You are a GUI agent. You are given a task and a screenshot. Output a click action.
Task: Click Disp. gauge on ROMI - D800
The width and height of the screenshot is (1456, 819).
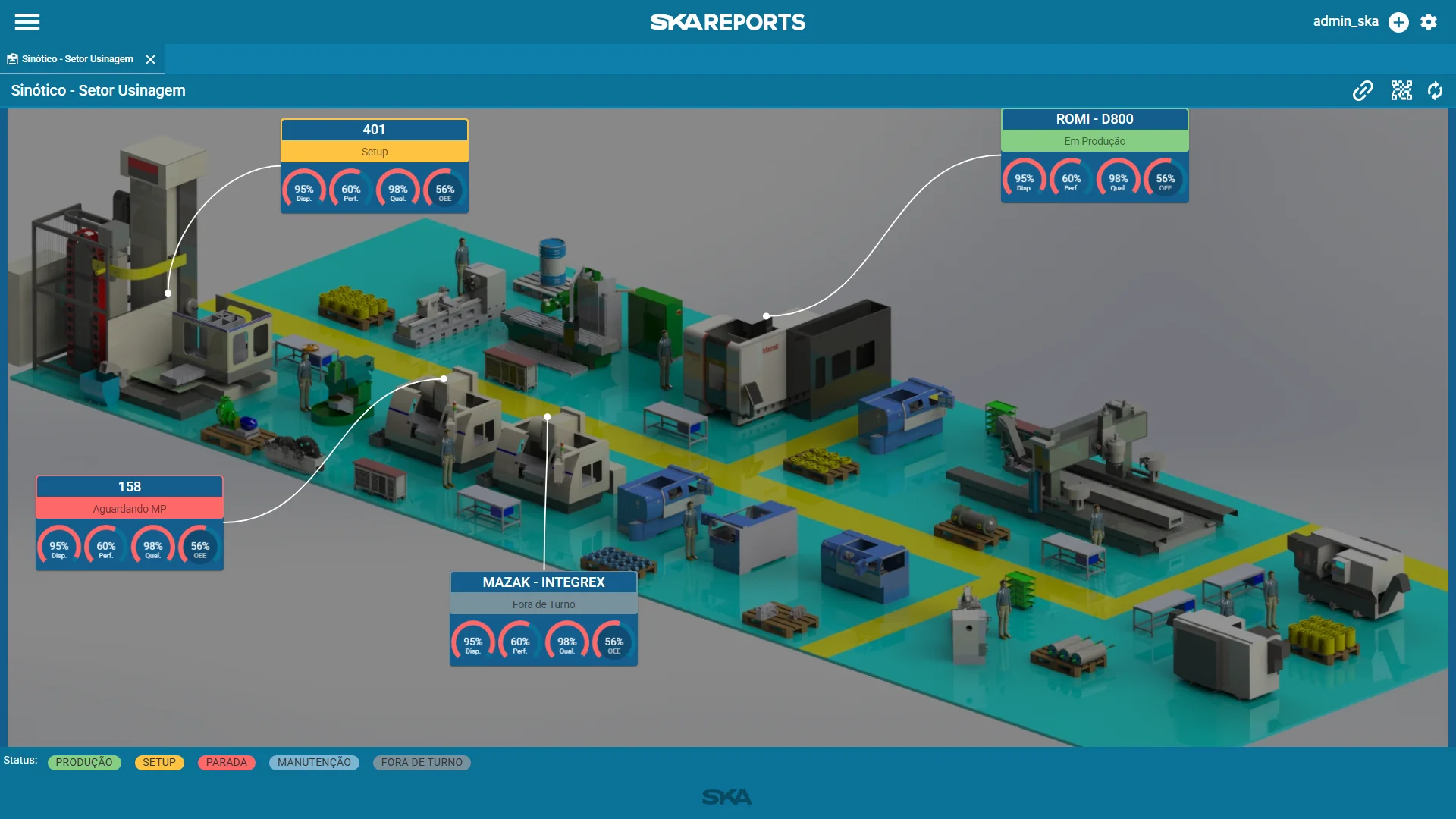[1024, 181]
